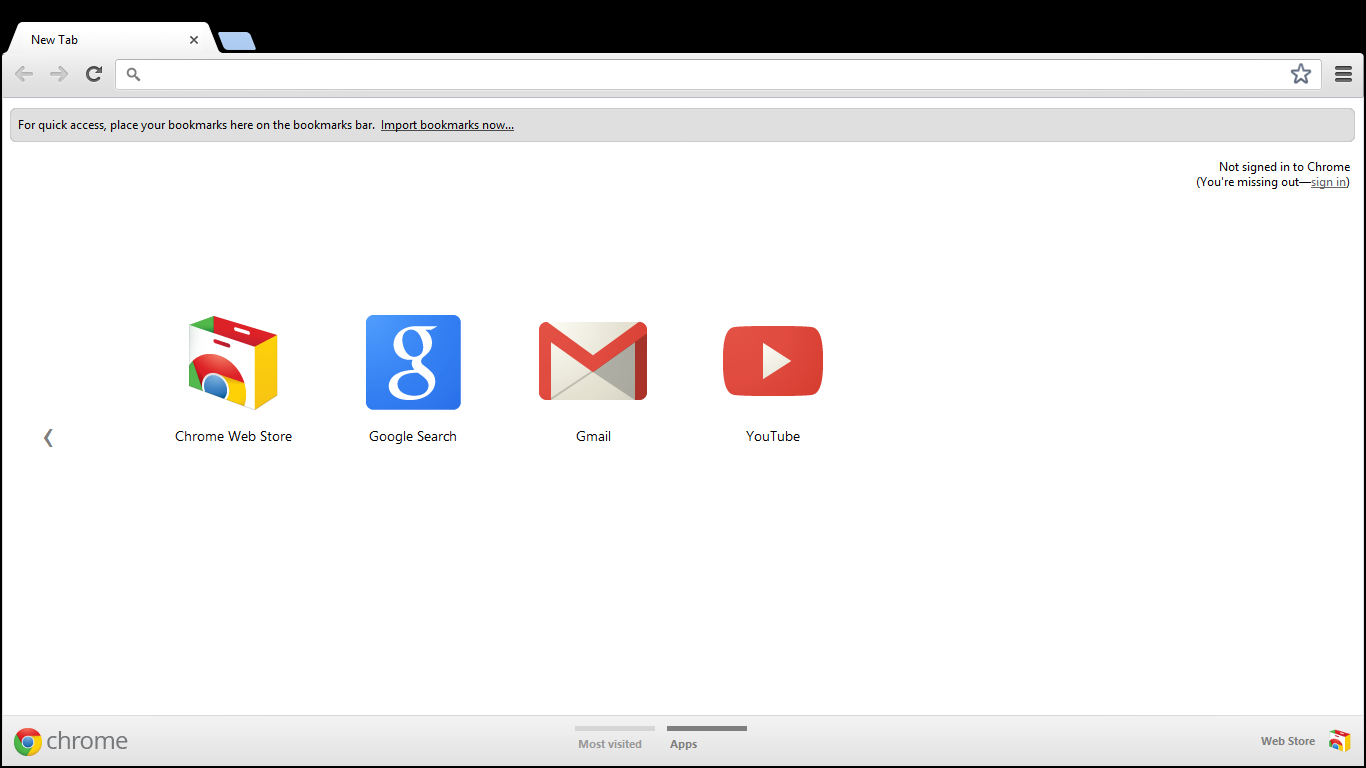Launch the Google Search app

413,362
